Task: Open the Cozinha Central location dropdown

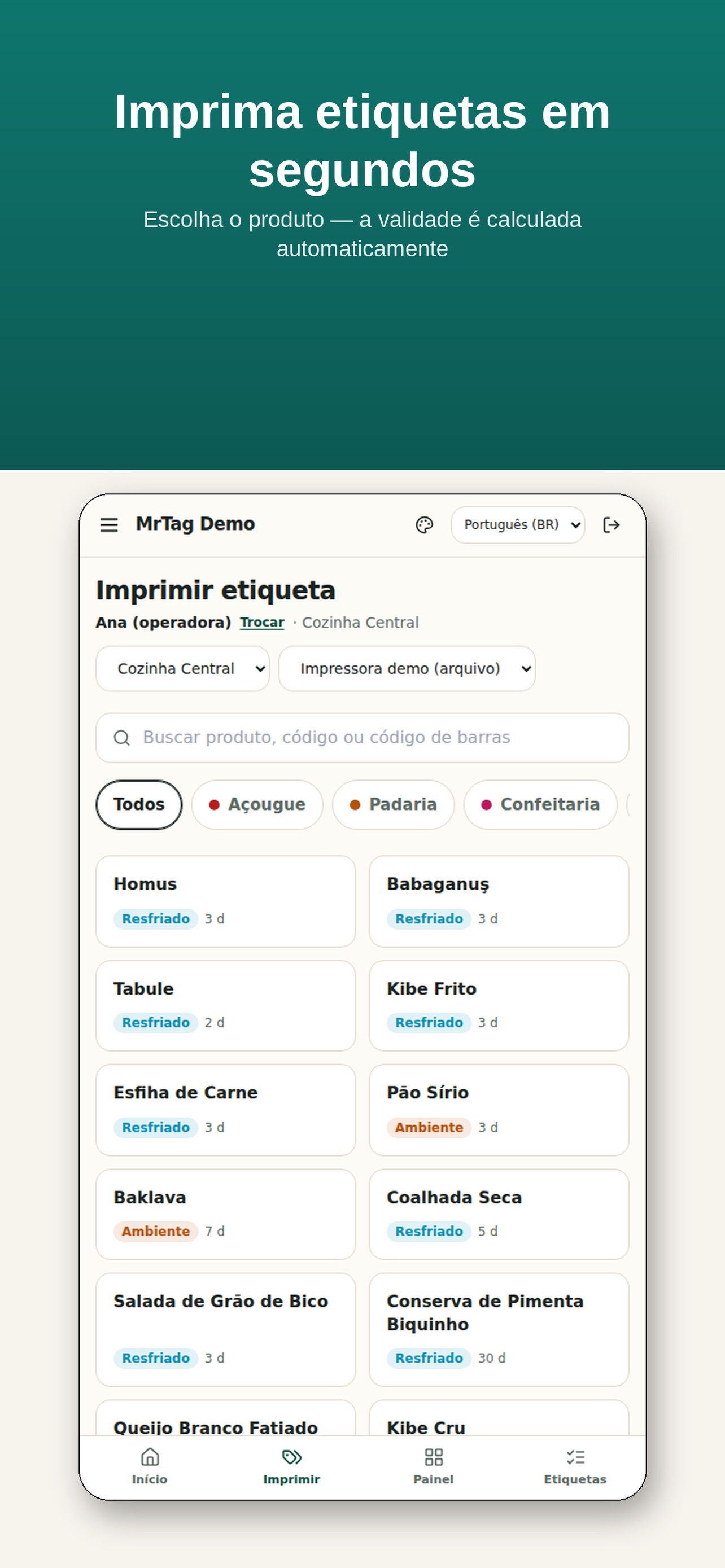Action: click(x=182, y=668)
